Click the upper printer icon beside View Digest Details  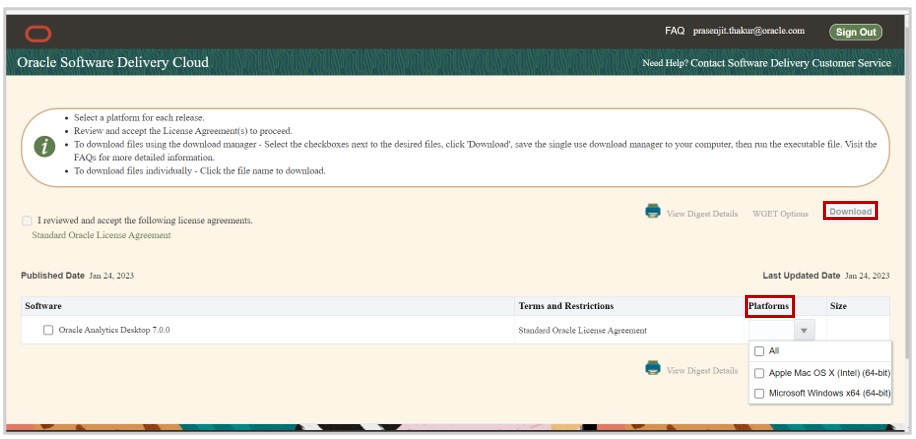coord(653,211)
